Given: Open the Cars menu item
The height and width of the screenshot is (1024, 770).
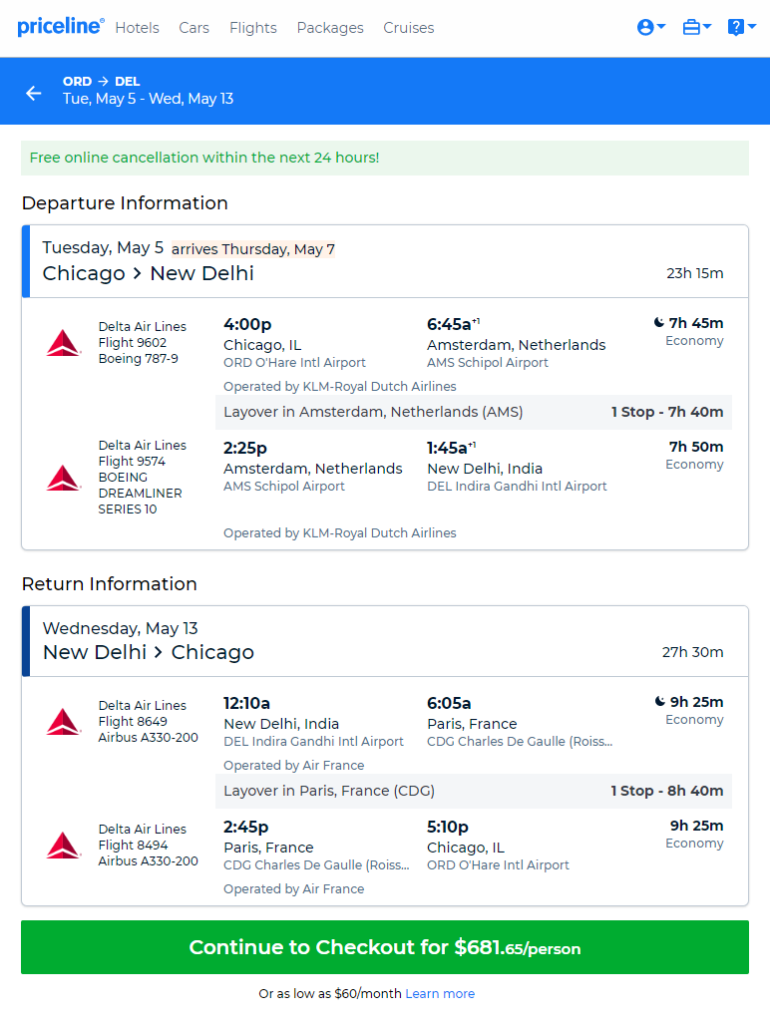Looking at the screenshot, I should pyautogui.click(x=194, y=28).
